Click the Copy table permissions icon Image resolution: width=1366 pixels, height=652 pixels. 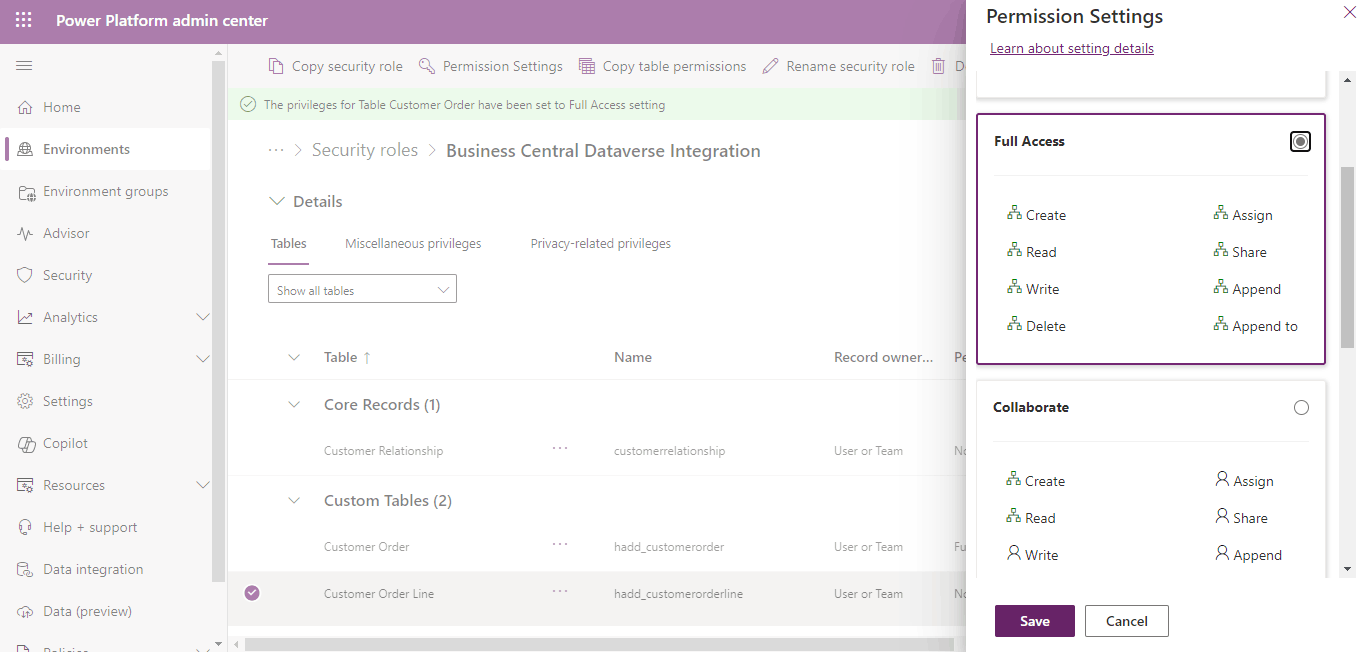point(587,66)
